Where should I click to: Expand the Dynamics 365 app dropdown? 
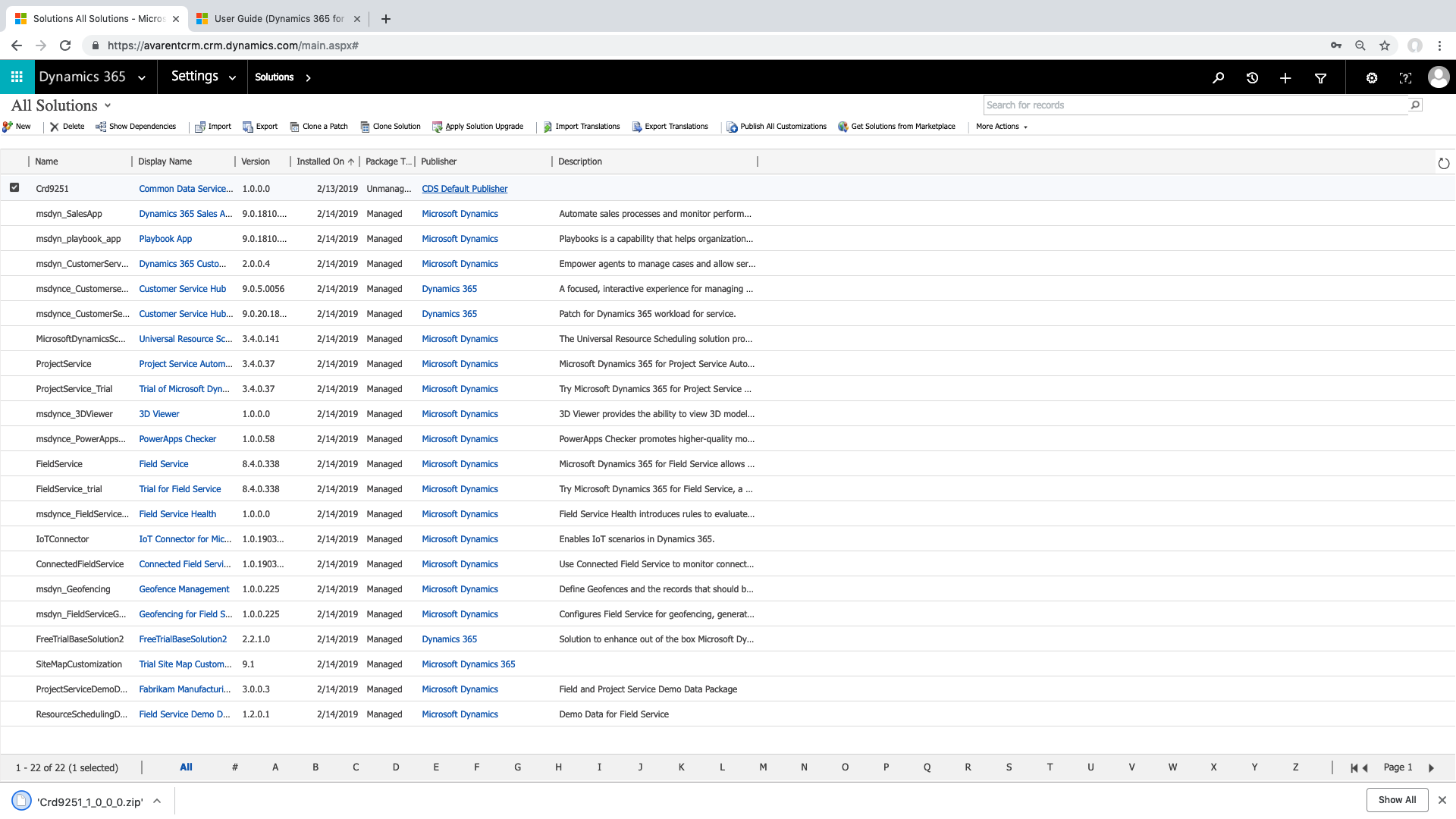click(142, 77)
